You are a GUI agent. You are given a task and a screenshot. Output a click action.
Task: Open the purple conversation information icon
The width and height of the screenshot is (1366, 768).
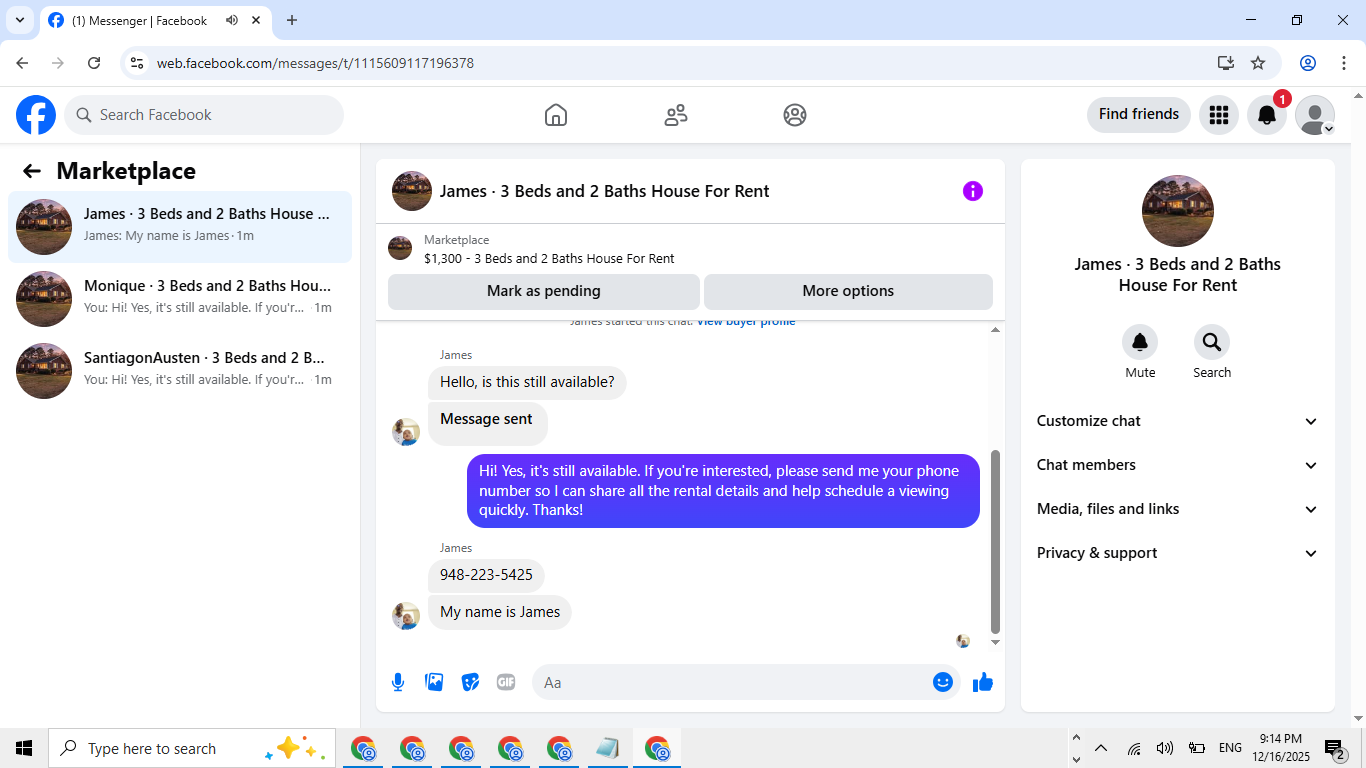(x=973, y=191)
